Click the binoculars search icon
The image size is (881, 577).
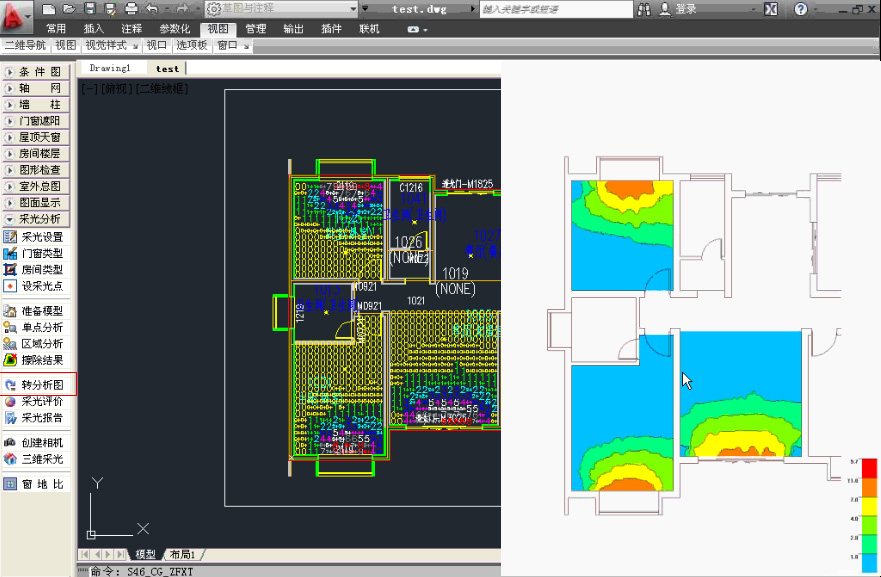pos(645,9)
